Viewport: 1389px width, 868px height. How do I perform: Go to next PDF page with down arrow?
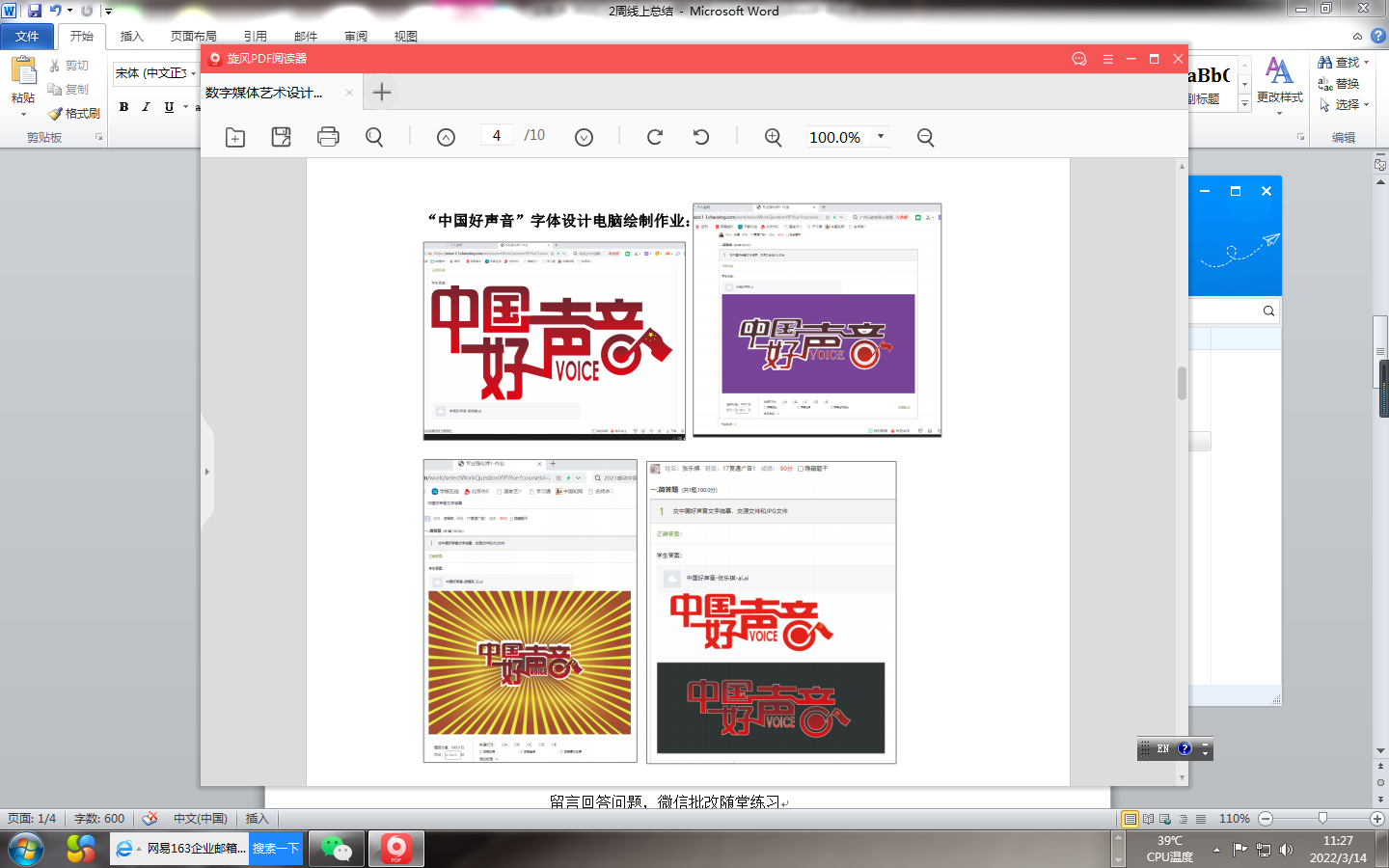pos(584,137)
